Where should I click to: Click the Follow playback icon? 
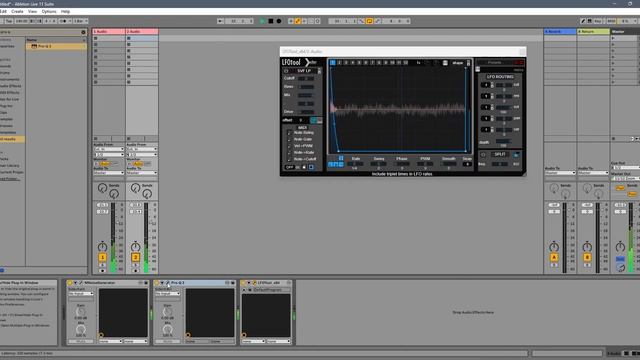[x=221, y=21]
